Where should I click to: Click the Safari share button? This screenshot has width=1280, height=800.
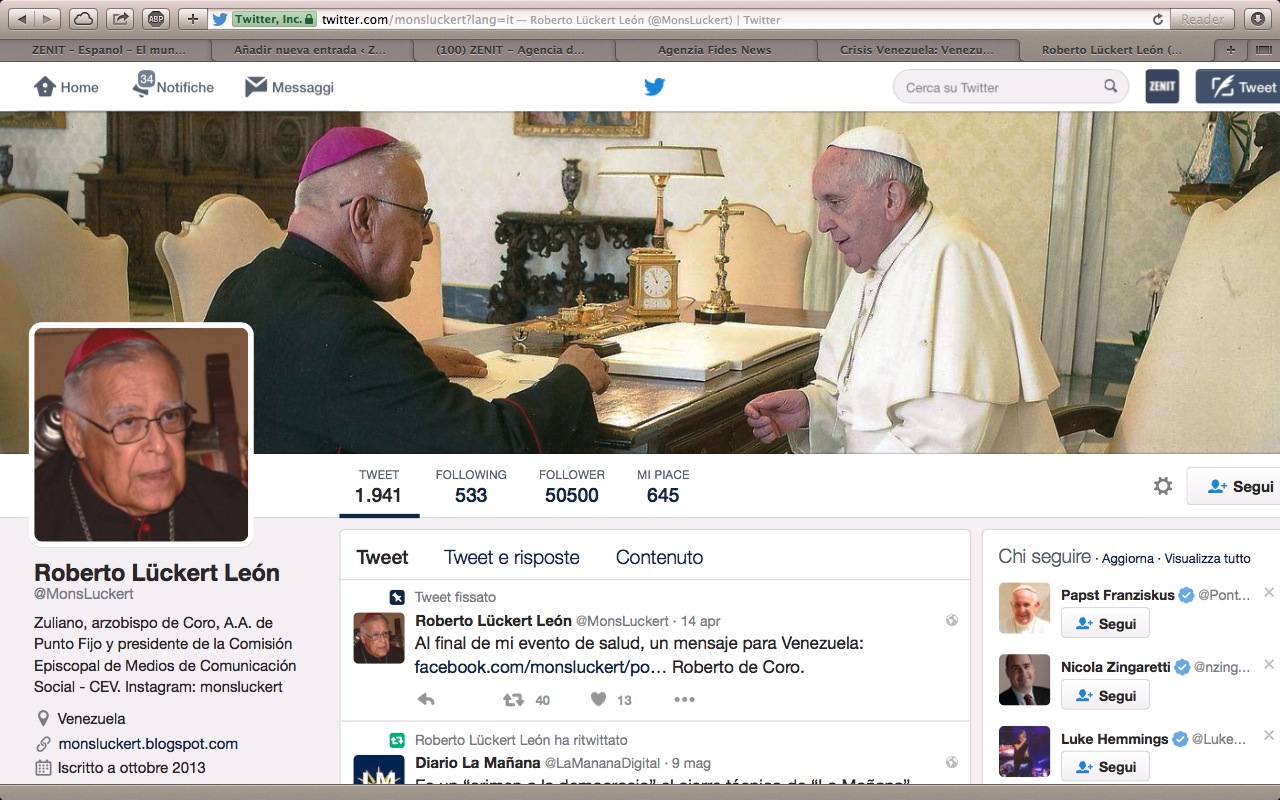119,19
